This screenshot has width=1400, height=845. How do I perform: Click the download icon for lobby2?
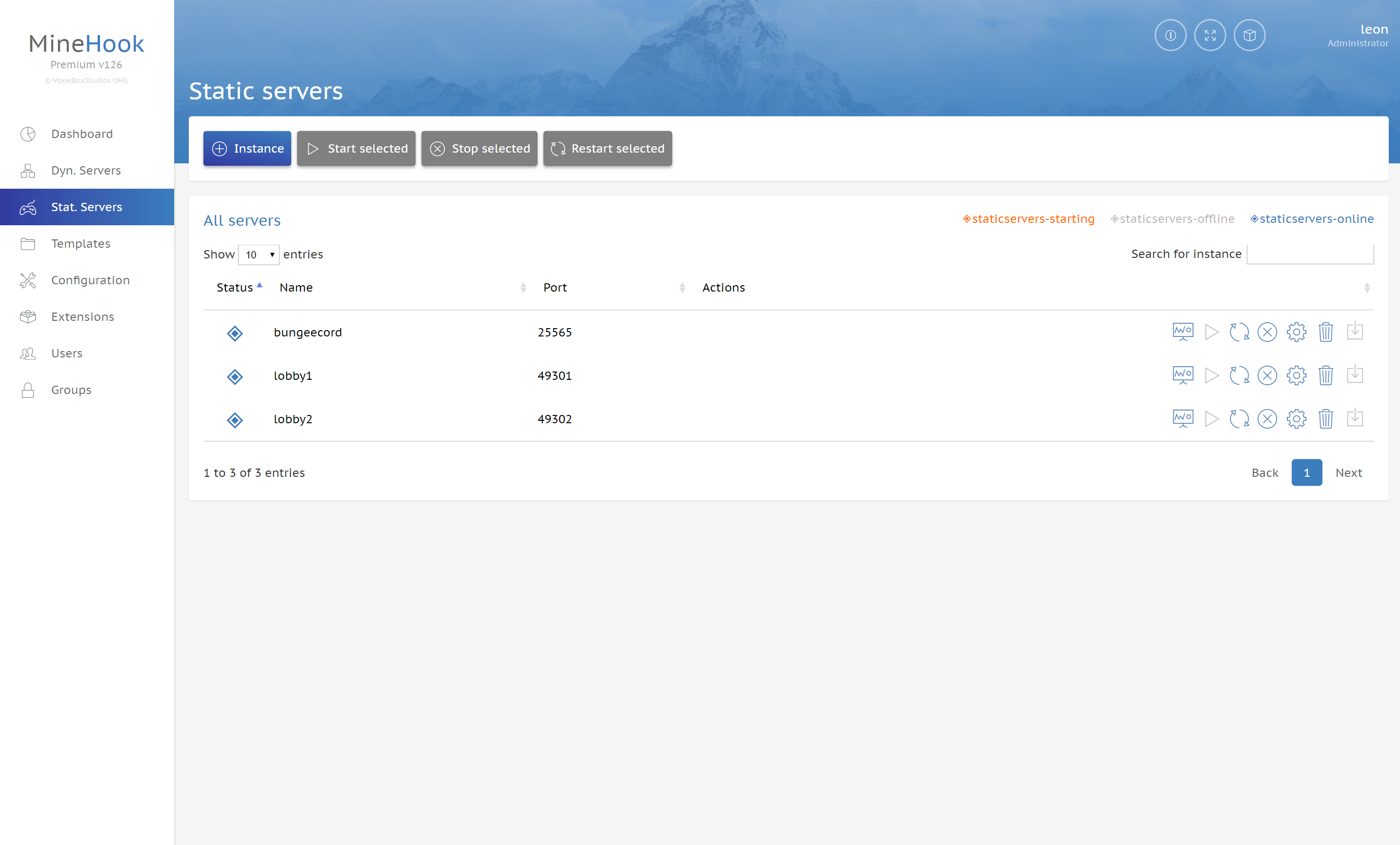tap(1355, 418)
